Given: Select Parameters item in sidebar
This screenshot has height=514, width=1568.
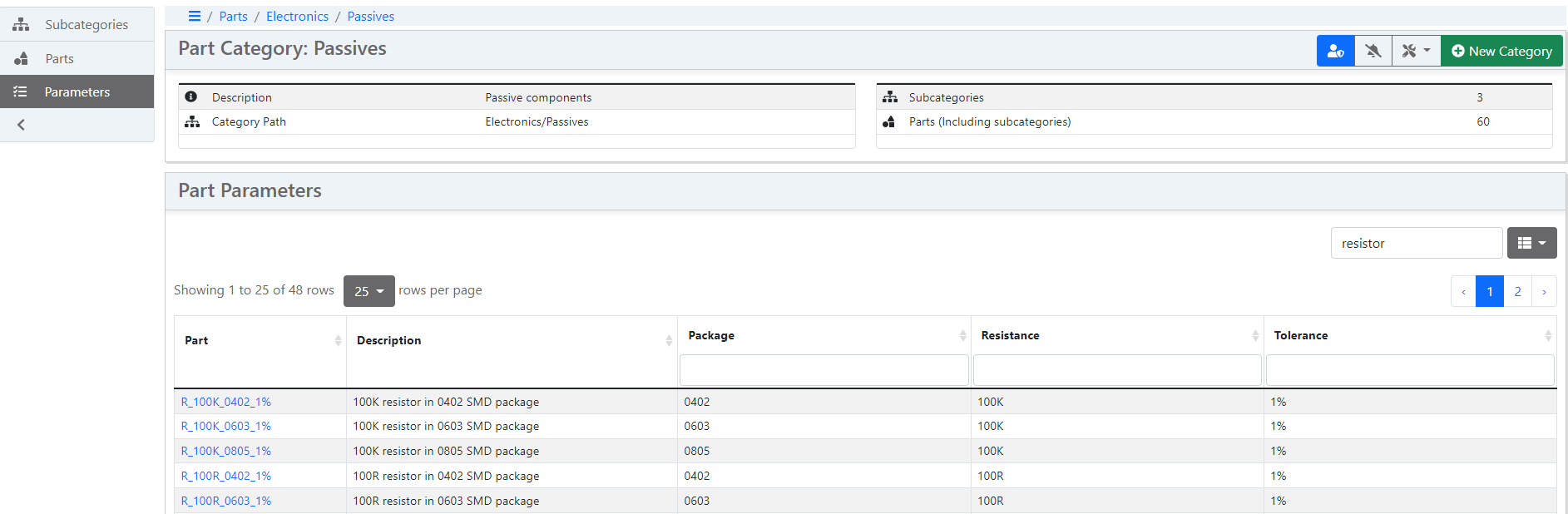Looking at the screenshot, I should point(77,92).
